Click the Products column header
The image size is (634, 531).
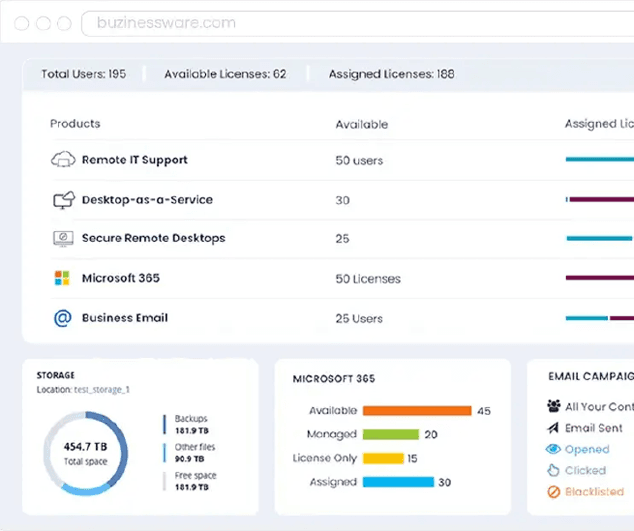coord(75,124)
